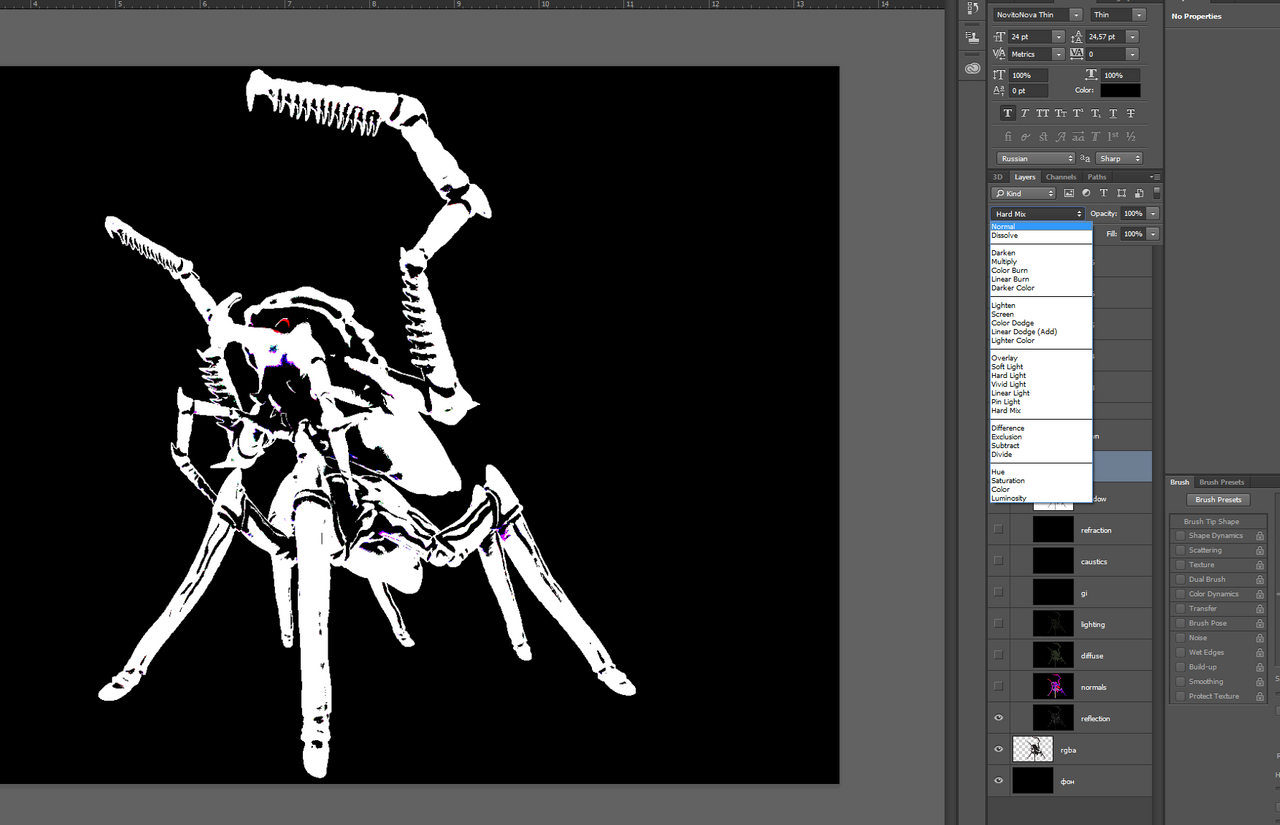Open the Brush Presets tab
The height and width of the screenshot is (825, 1280).
(x=1222, y=482)
